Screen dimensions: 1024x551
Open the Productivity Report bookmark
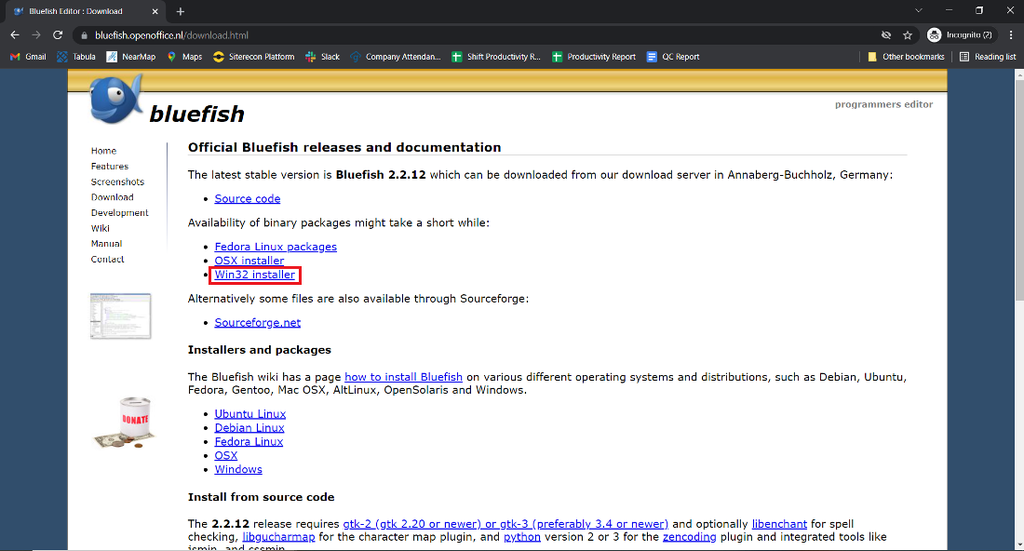click(x=594, y=57)
